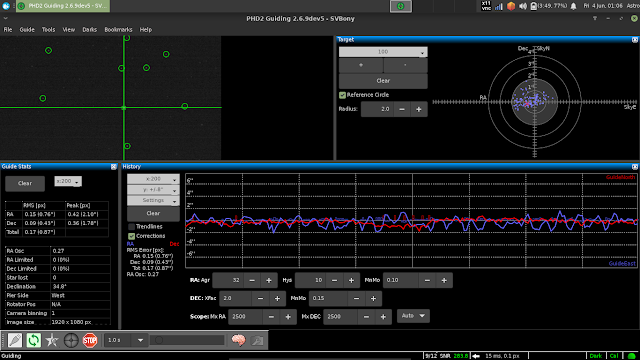640x360 pixels.
Task: Open the exposure time 1.0 s dropdown
Action: pyautogui.click(x=126, y=340)
